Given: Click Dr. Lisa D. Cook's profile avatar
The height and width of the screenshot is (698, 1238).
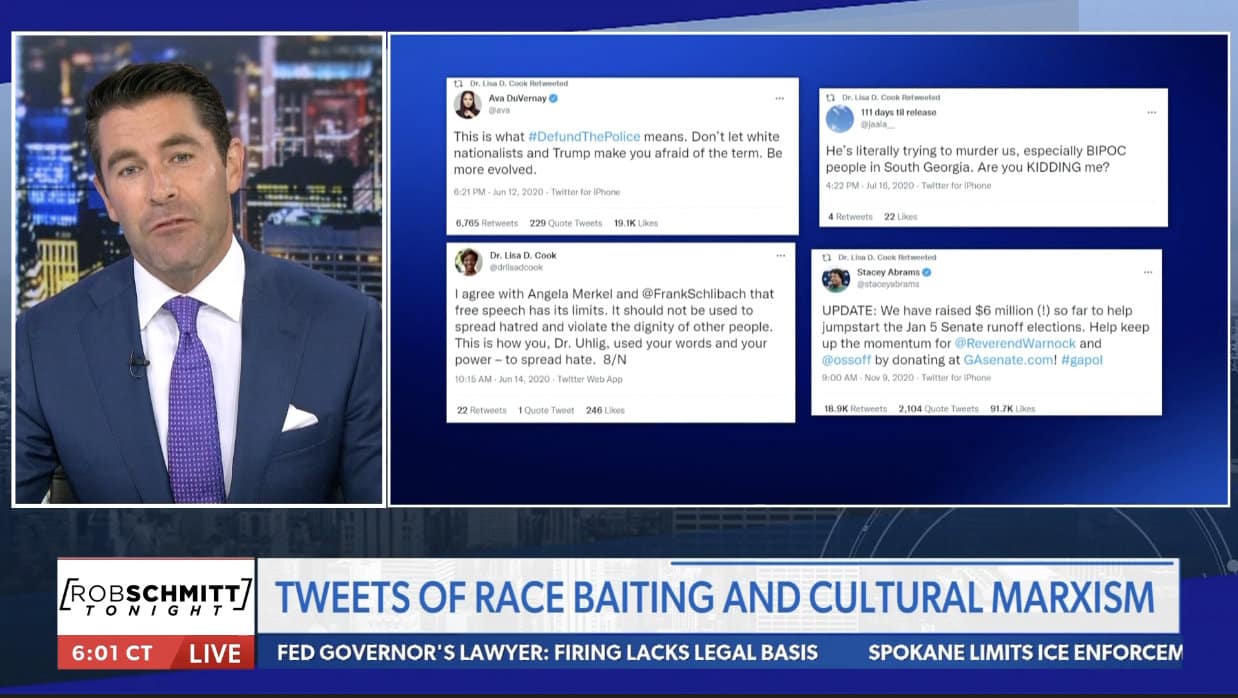Looking at the screenshot, I should (x=469, y=262).
